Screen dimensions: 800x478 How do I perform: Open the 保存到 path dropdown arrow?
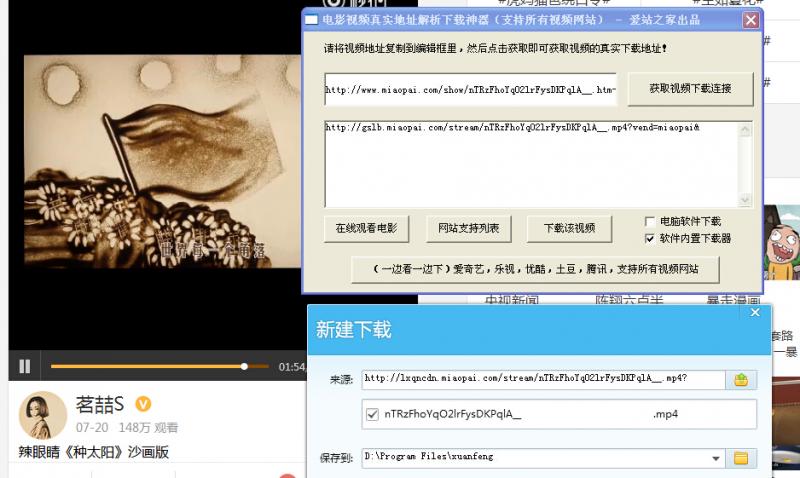pos(716,458)
